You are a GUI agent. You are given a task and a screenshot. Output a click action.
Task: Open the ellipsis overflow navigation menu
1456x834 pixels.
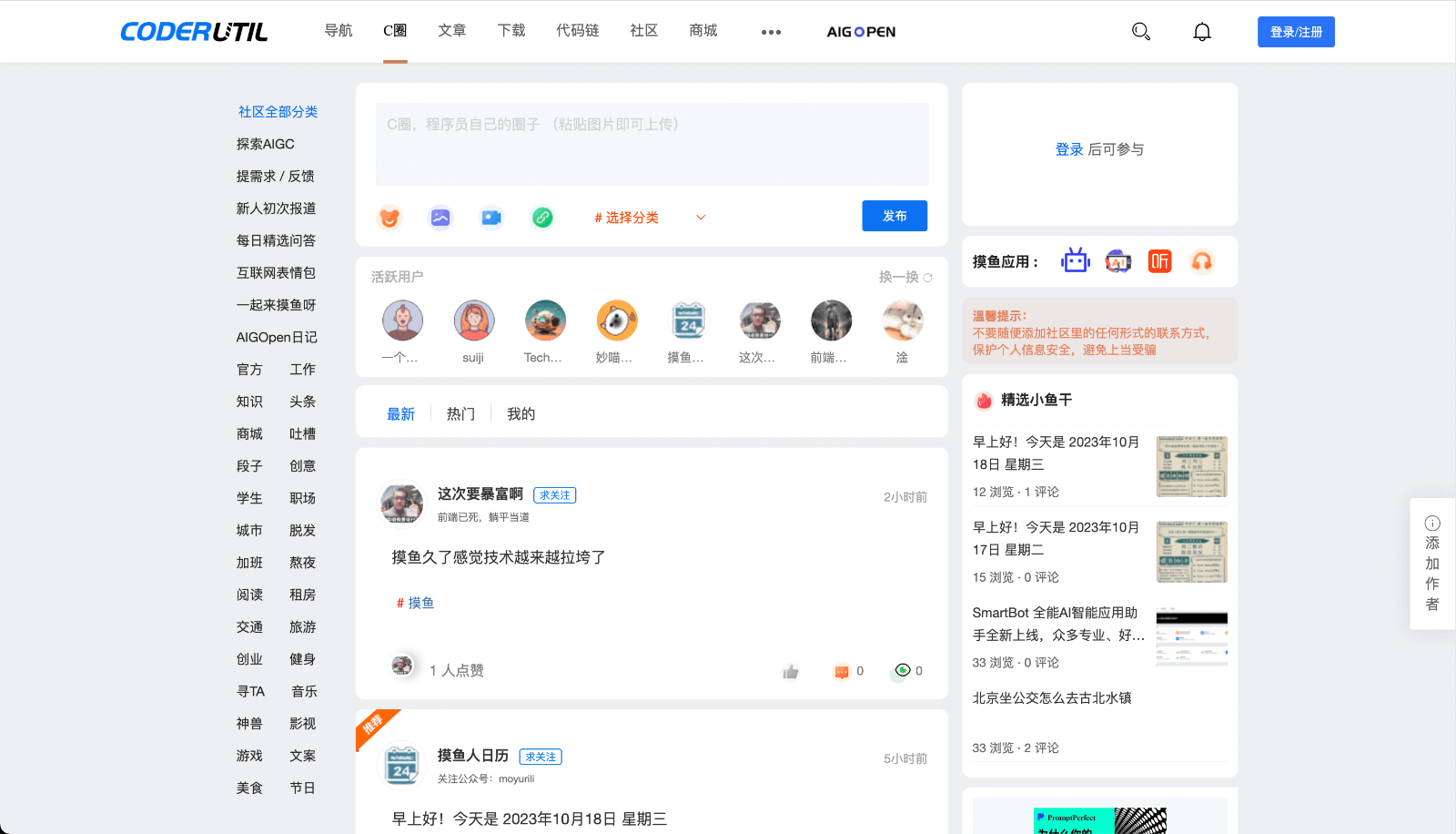(771, 32)
